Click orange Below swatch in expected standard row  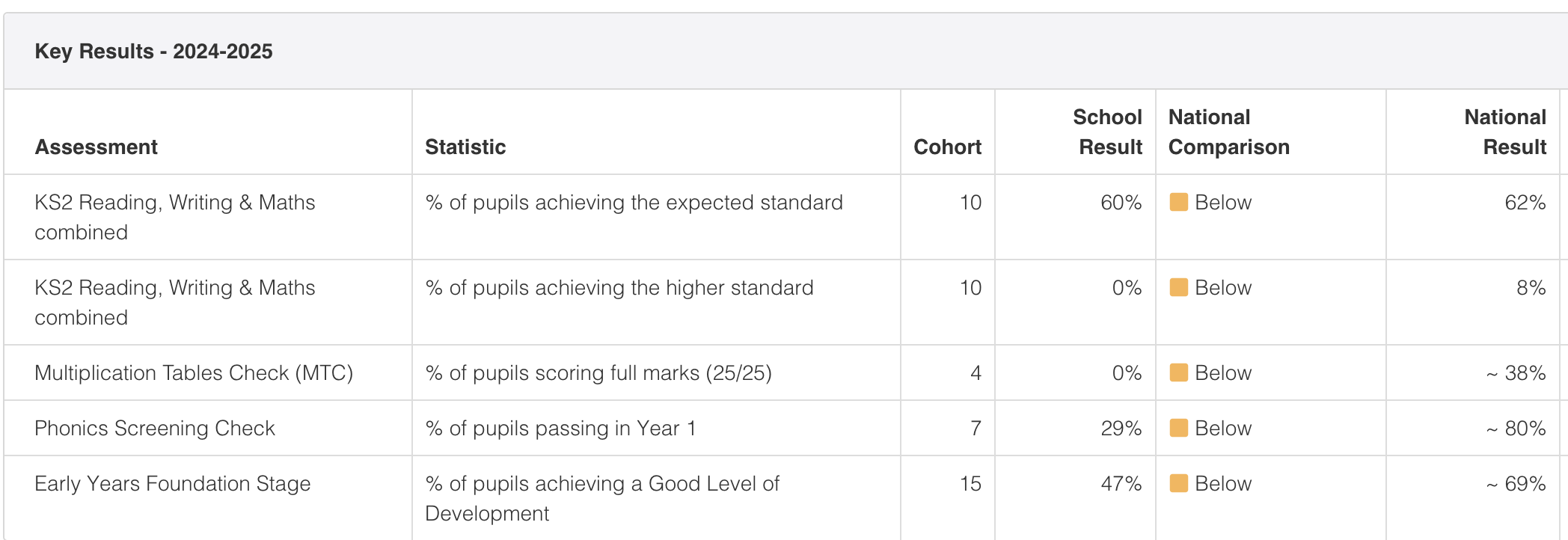coord(1178,203)
